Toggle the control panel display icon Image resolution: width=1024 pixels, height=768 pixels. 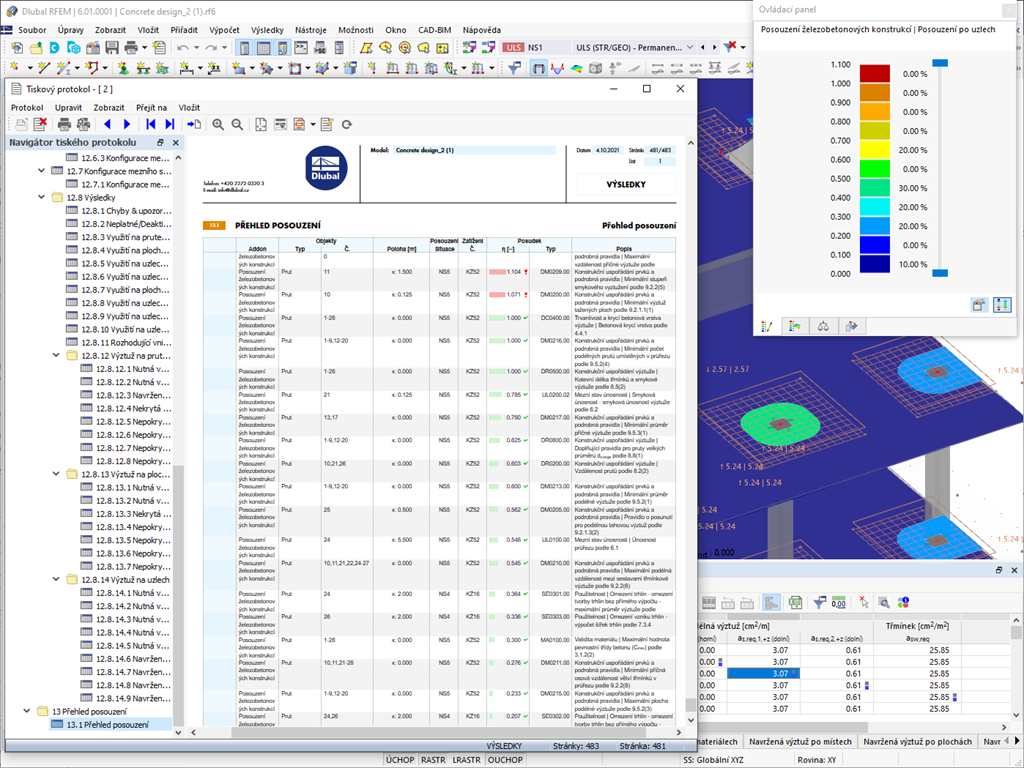[282, 48]
